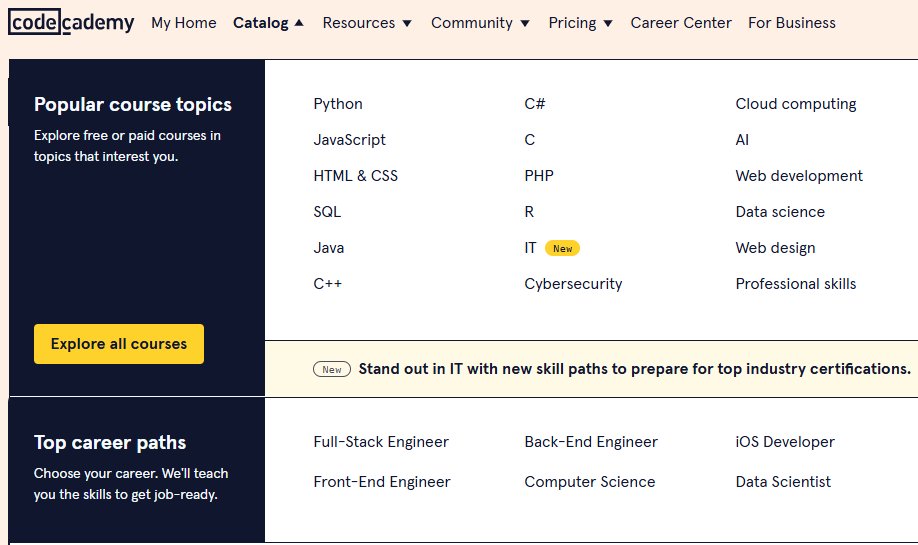
Task: Open Front-End Engineer career path
Action: pos(382,481)
